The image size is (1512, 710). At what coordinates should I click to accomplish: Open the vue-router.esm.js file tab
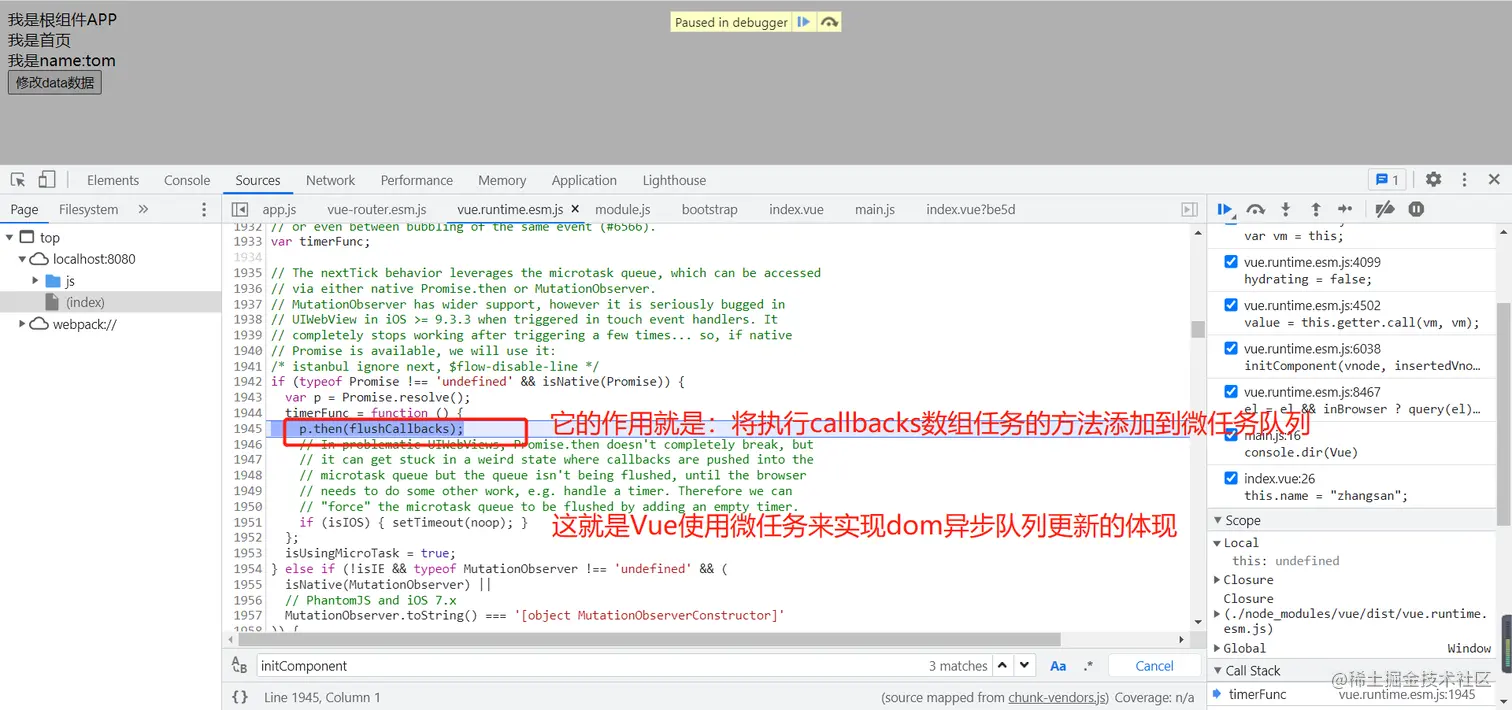click(377, 209)
